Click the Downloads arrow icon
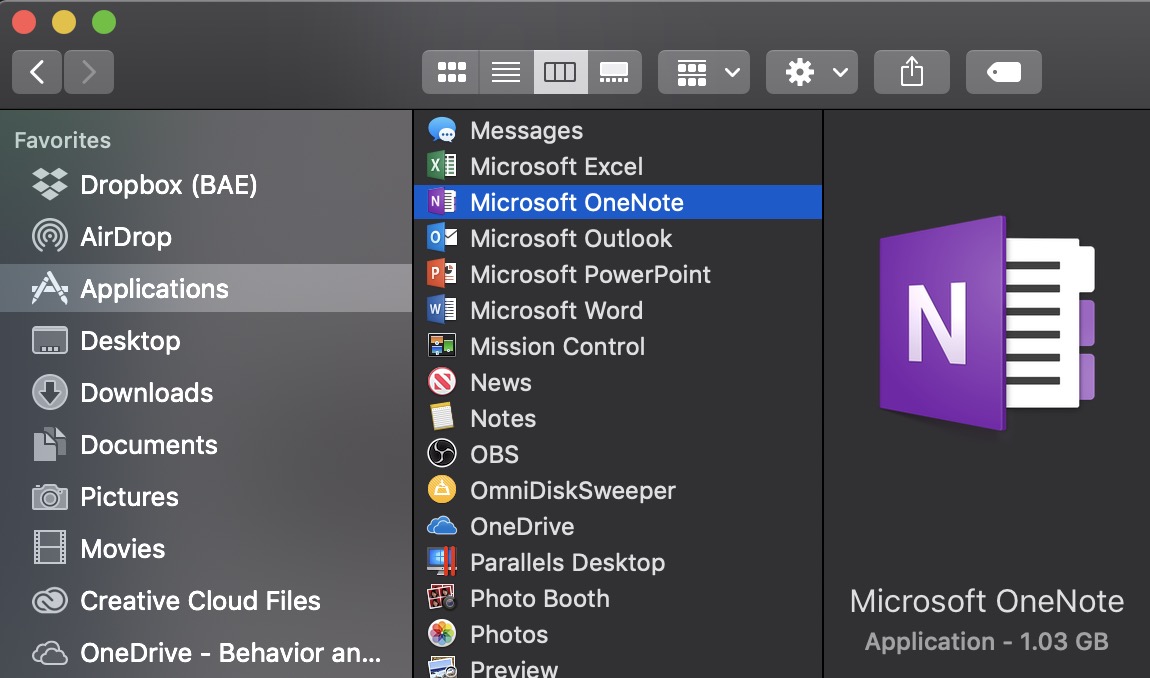Viewport: 1150px width, 678px height. 50,393
